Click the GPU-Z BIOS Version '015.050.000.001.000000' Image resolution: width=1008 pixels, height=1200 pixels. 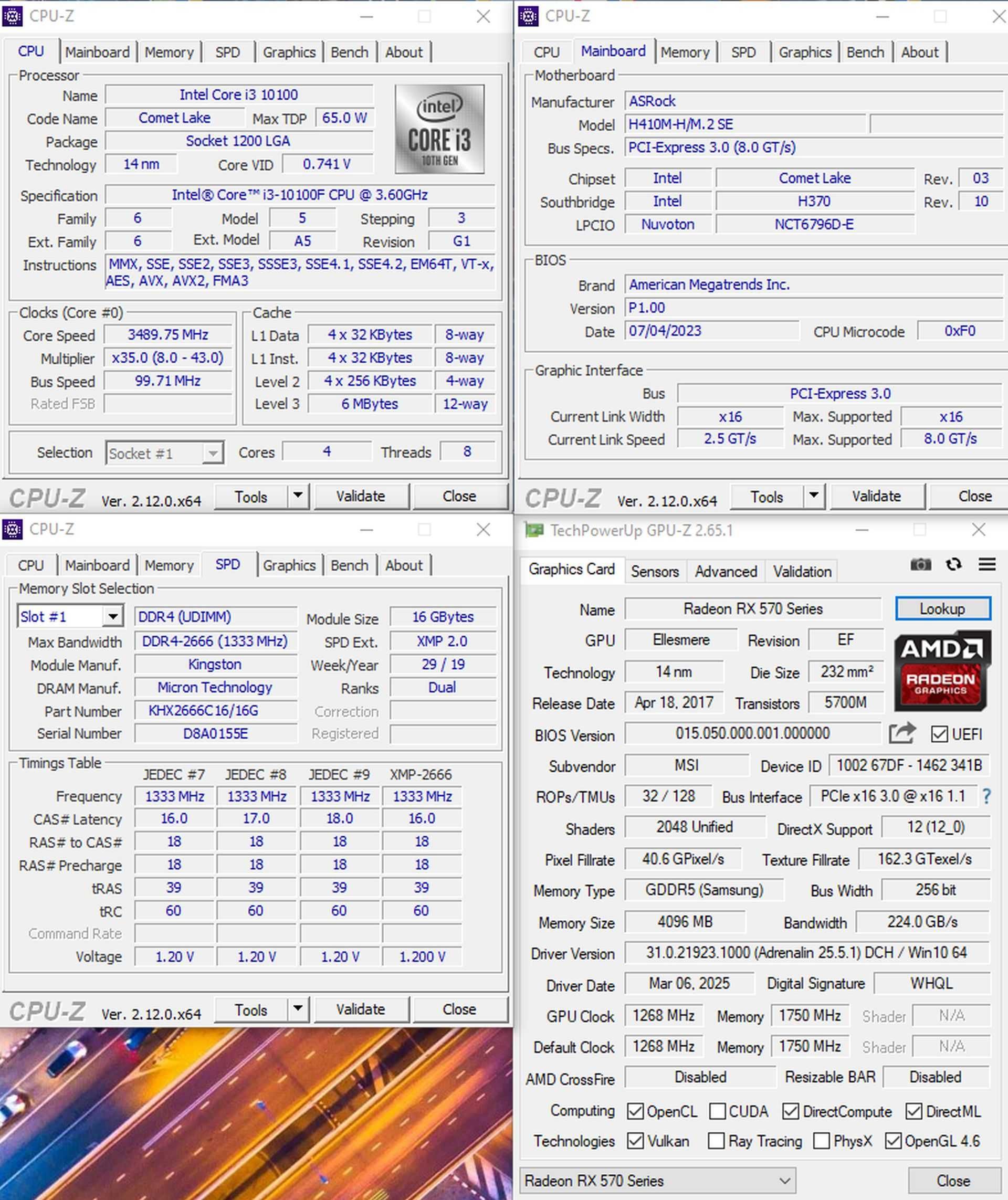[x=753, y=733]
